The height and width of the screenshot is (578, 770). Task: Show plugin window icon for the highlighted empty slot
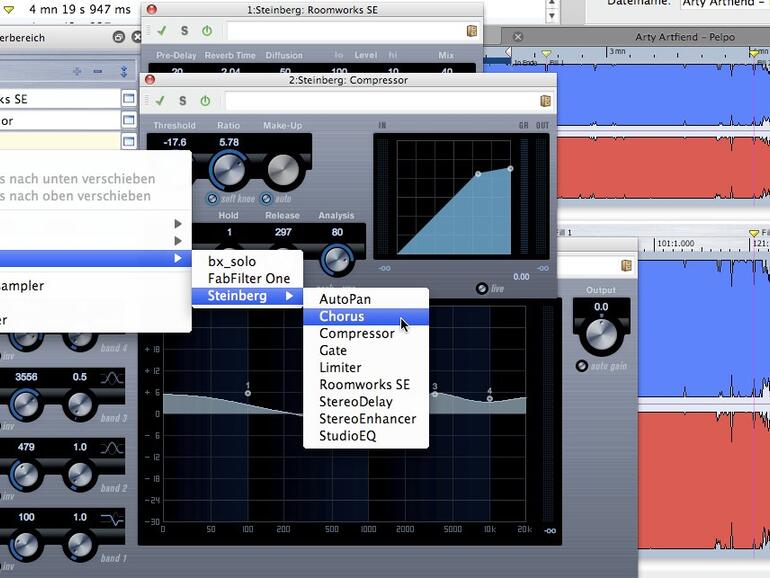129,141
